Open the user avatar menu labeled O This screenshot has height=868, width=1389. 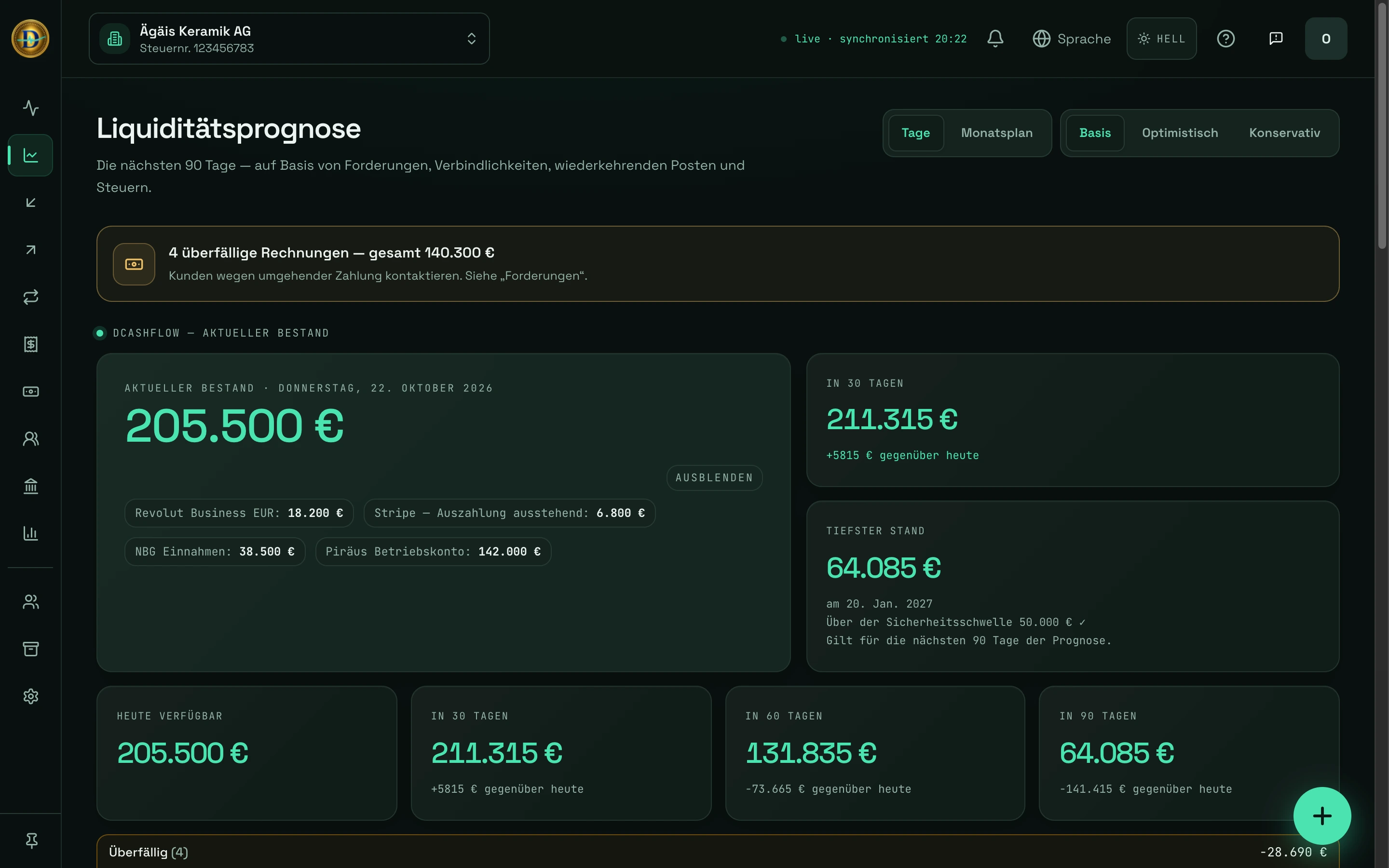coord(1326,39)
